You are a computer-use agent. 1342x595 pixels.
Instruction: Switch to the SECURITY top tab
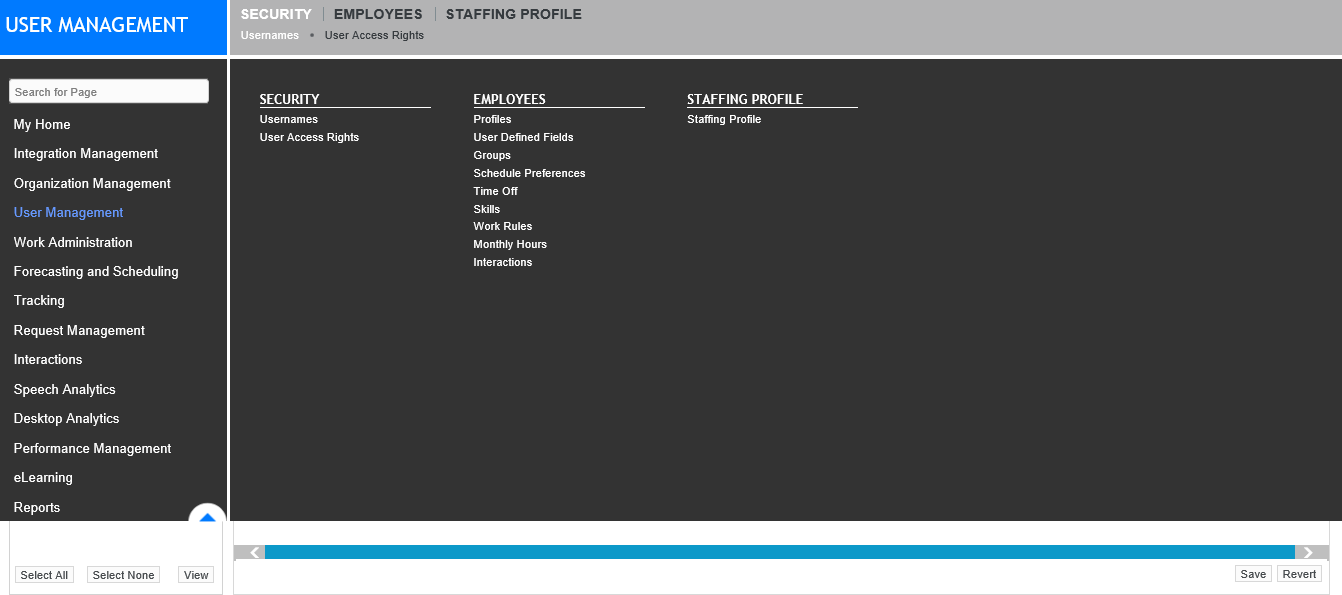pyautogui.click(x=276, y=14)
